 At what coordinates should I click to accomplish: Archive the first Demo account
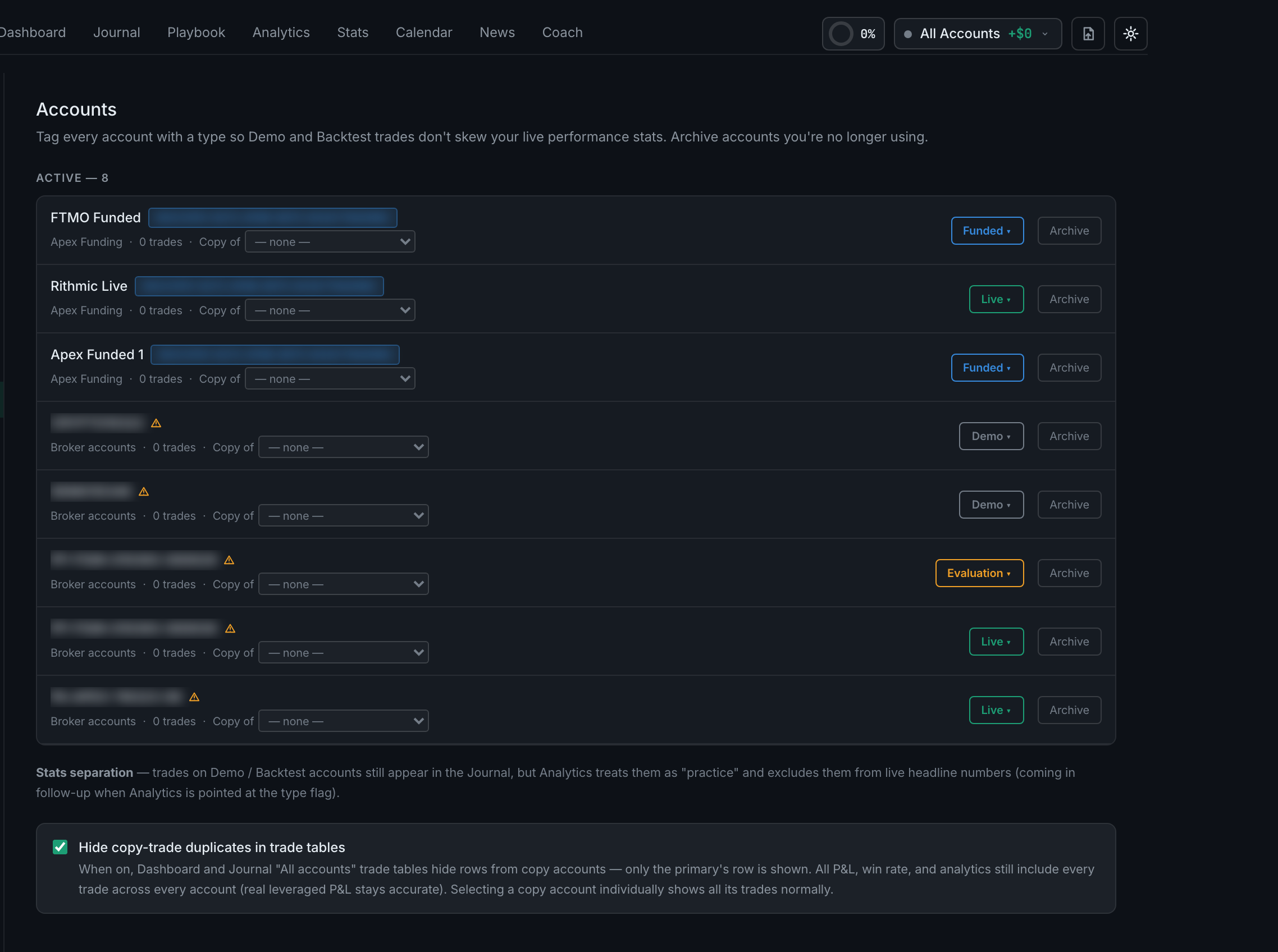pyautogui.click(x=1069, y=437)
